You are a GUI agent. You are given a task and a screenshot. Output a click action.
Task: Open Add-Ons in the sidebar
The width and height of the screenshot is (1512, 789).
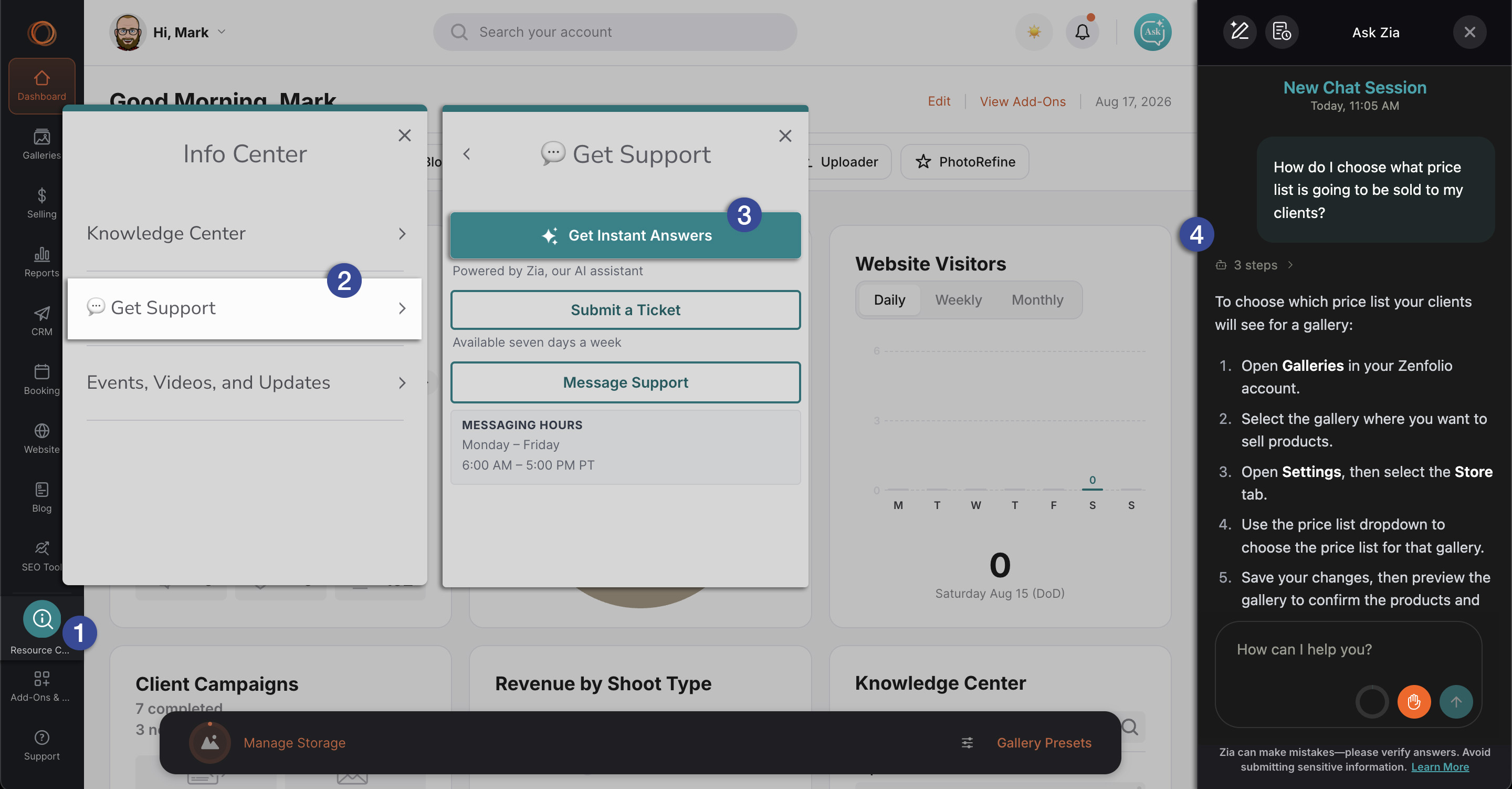(41, 686)
